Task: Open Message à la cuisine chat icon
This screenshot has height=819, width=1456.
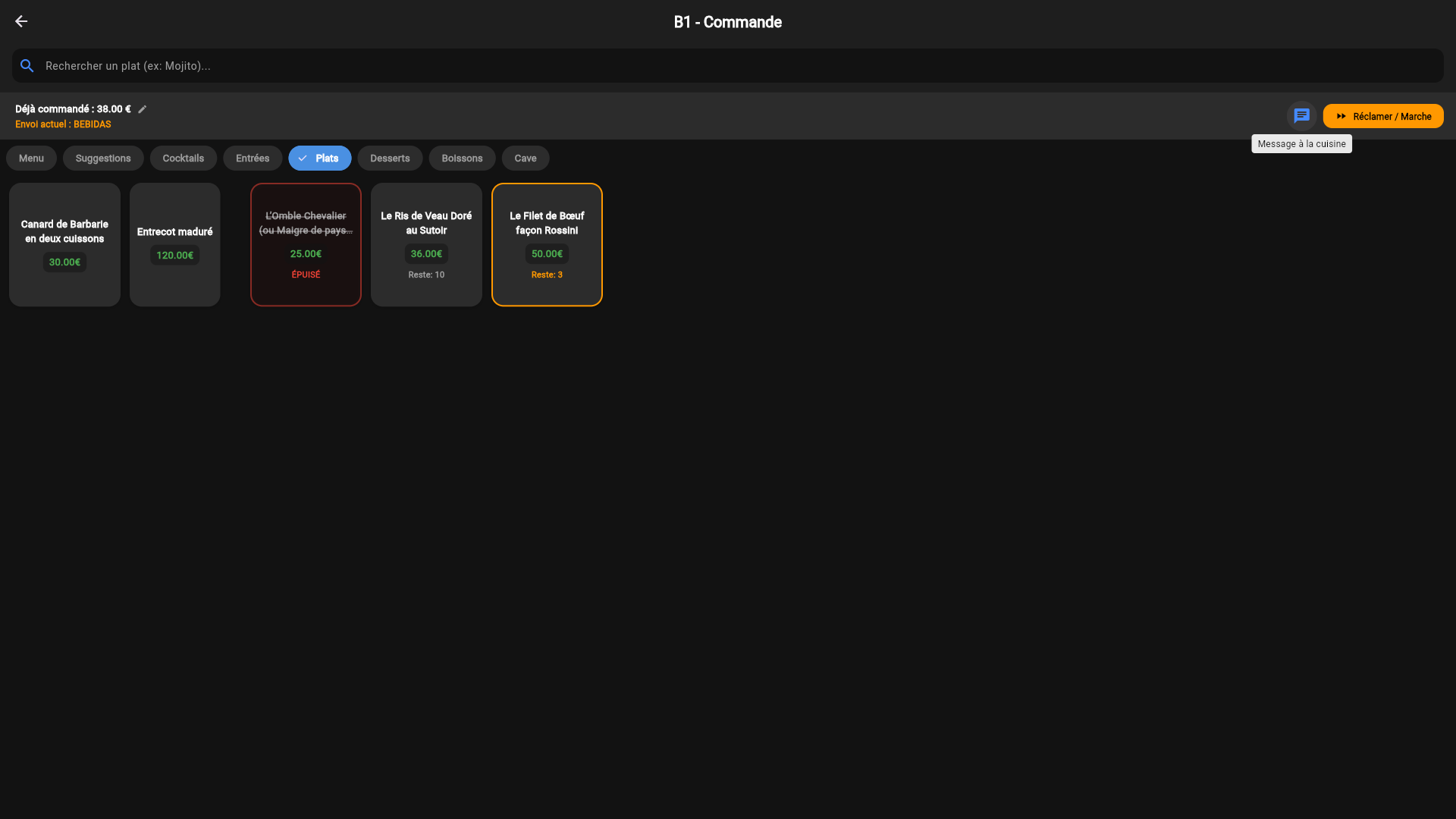Action: [x=1301, y=116]
